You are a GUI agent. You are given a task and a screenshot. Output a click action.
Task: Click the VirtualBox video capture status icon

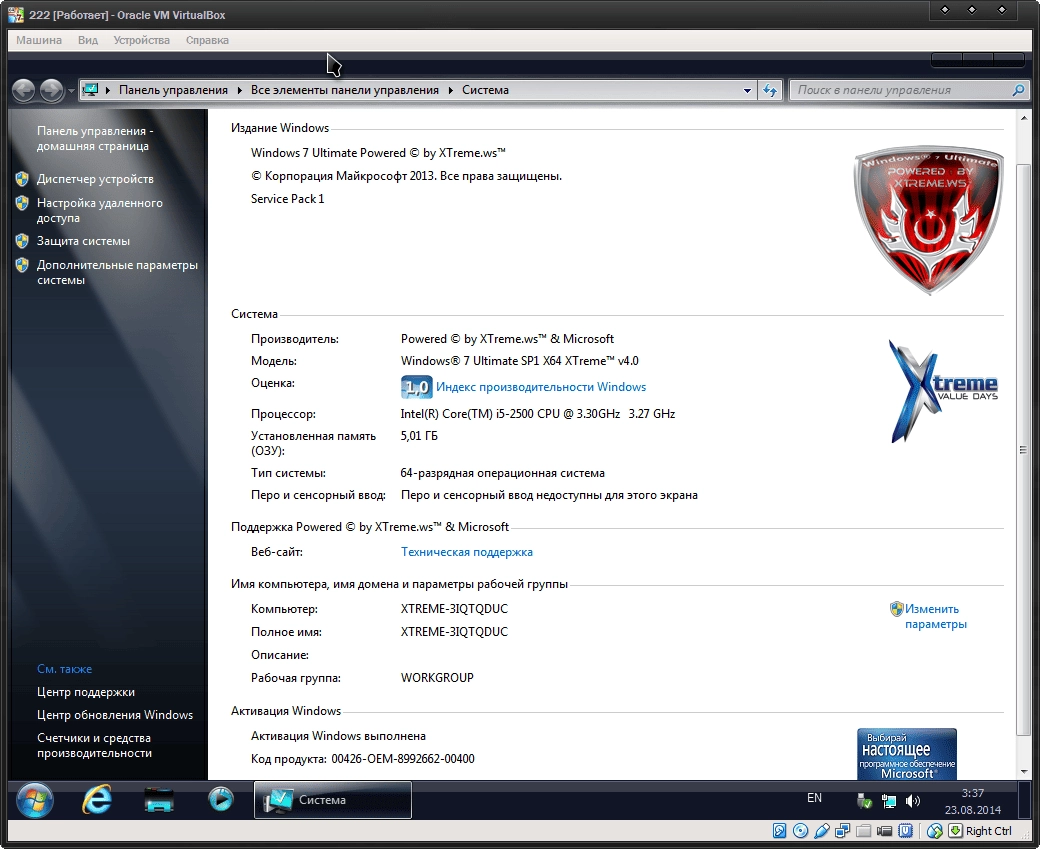pos(884,831)
